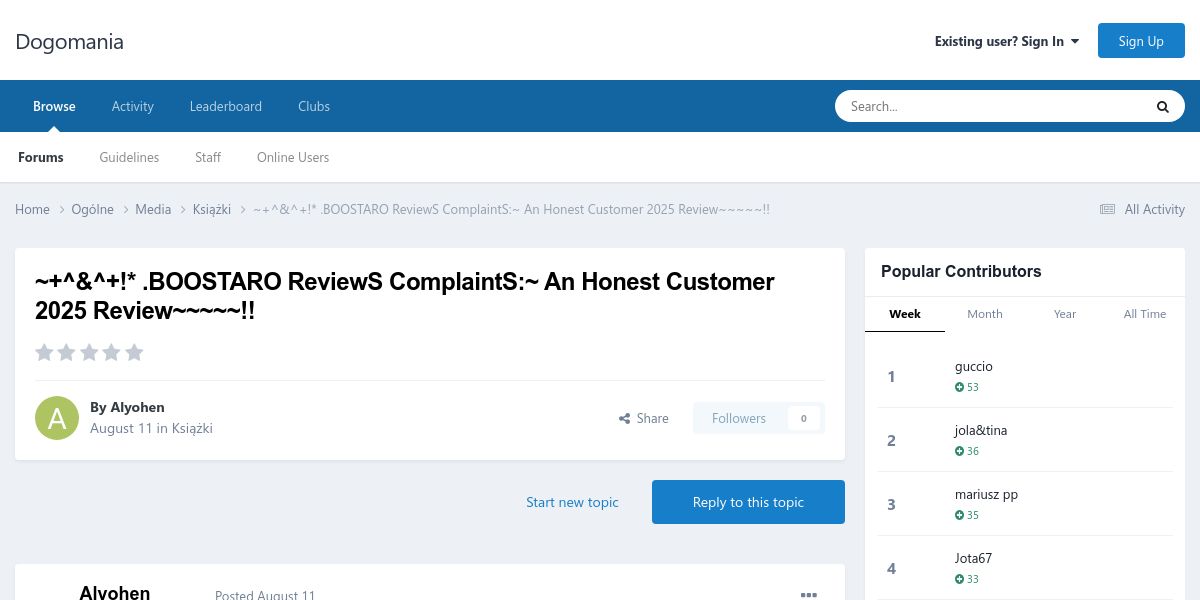
Task: Open Książki link under the author
Action: pos(192,428)
